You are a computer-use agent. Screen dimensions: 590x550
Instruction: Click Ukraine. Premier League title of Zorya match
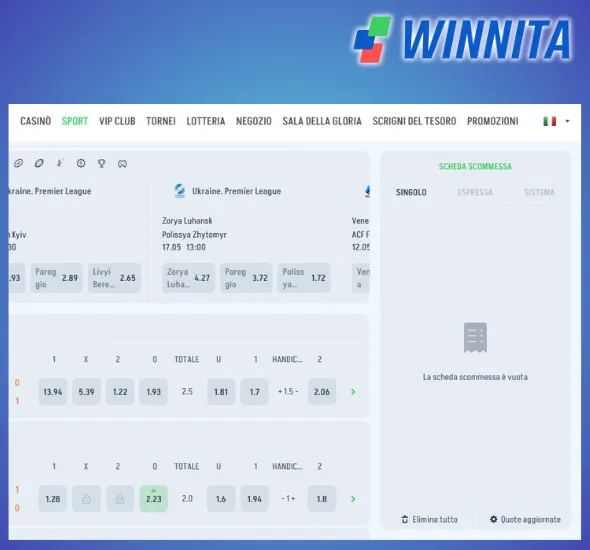(236, 191)
